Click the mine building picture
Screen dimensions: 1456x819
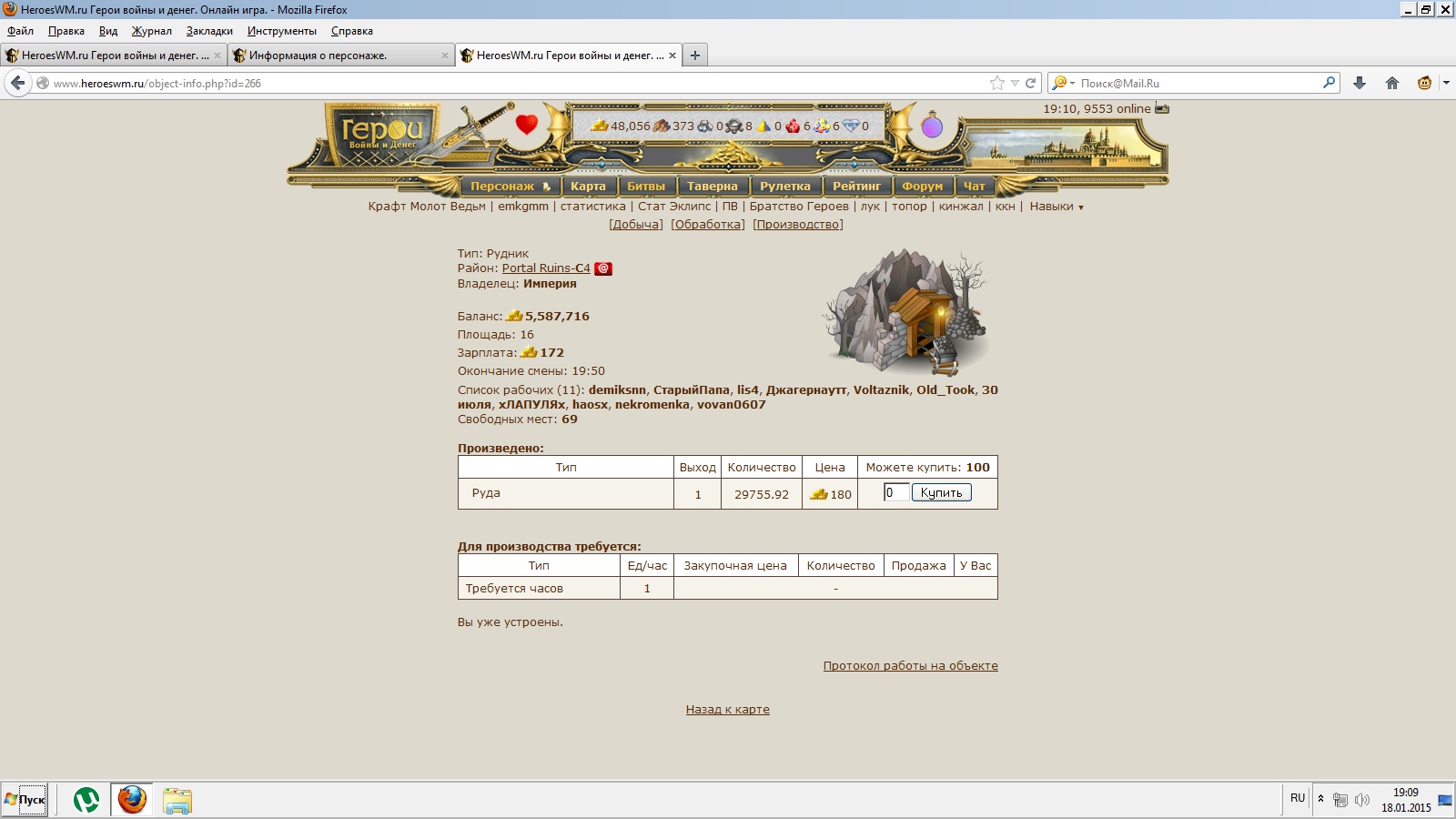(905, 311)
